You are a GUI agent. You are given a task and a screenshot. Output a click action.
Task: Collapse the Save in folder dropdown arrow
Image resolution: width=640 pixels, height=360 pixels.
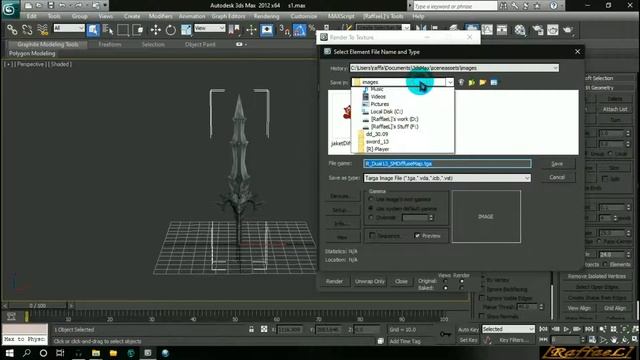coord(449,82)
